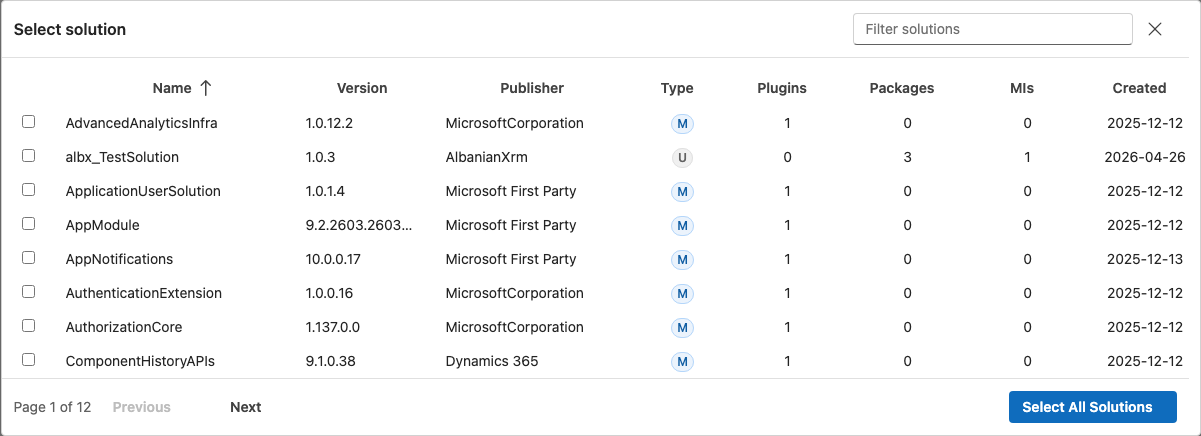
Task: Click the ascending sort arrow beside Name
Action: coord(206,88)
